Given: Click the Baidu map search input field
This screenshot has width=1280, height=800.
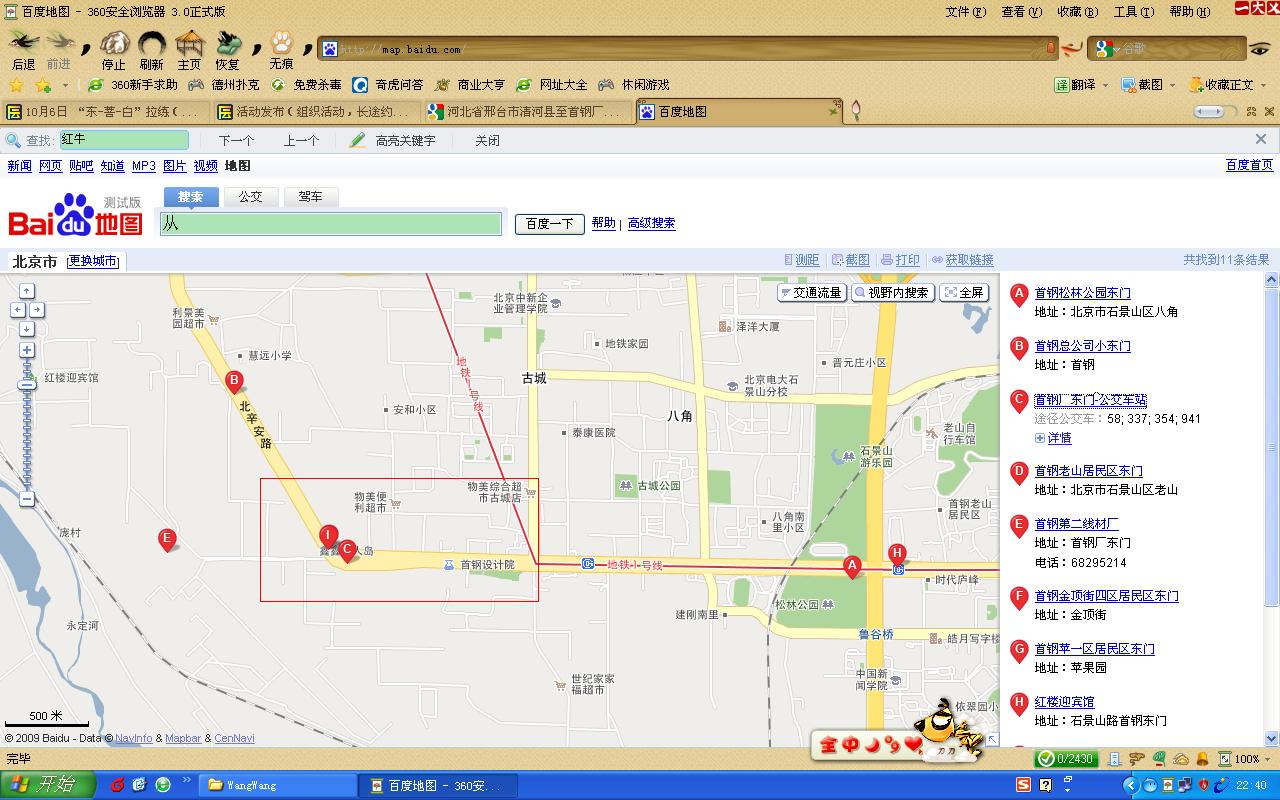Looking at the screenshot, I should [331, 224].
